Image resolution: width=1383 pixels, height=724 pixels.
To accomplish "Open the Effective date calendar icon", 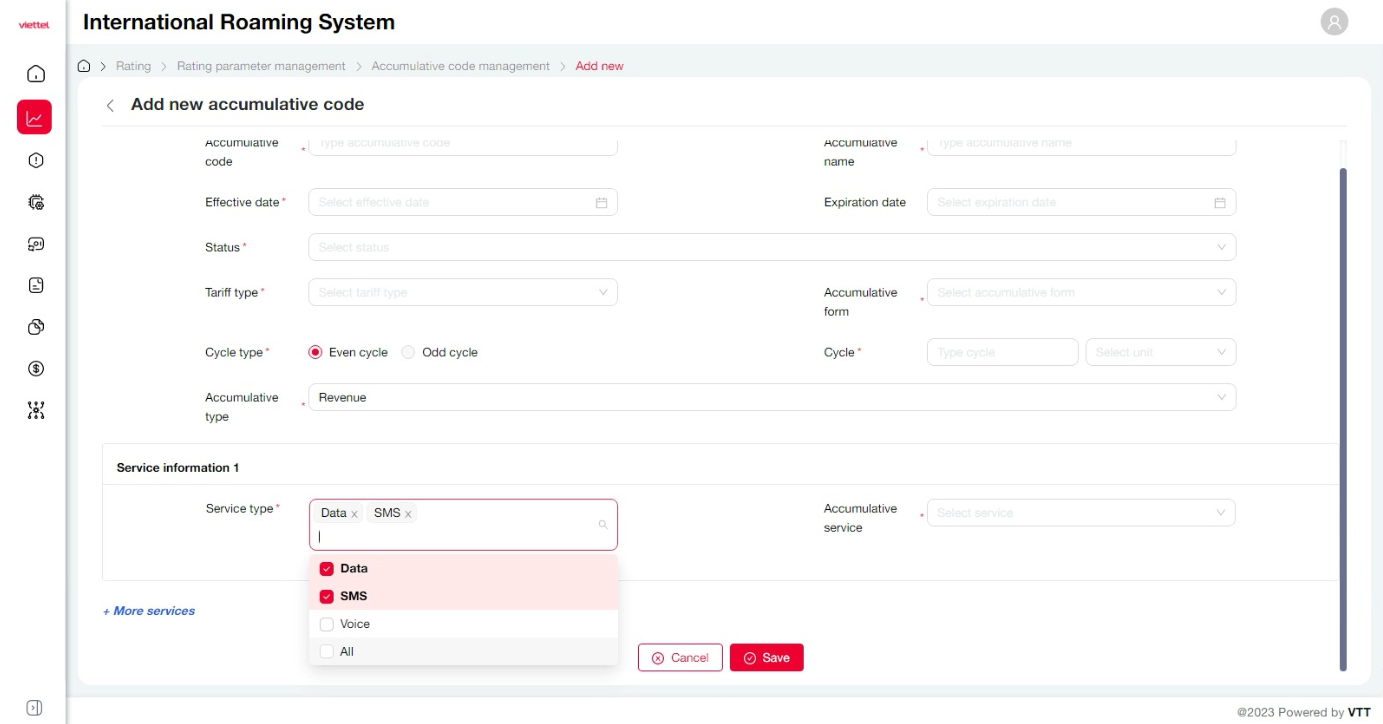I will click(x=601, y=203).
